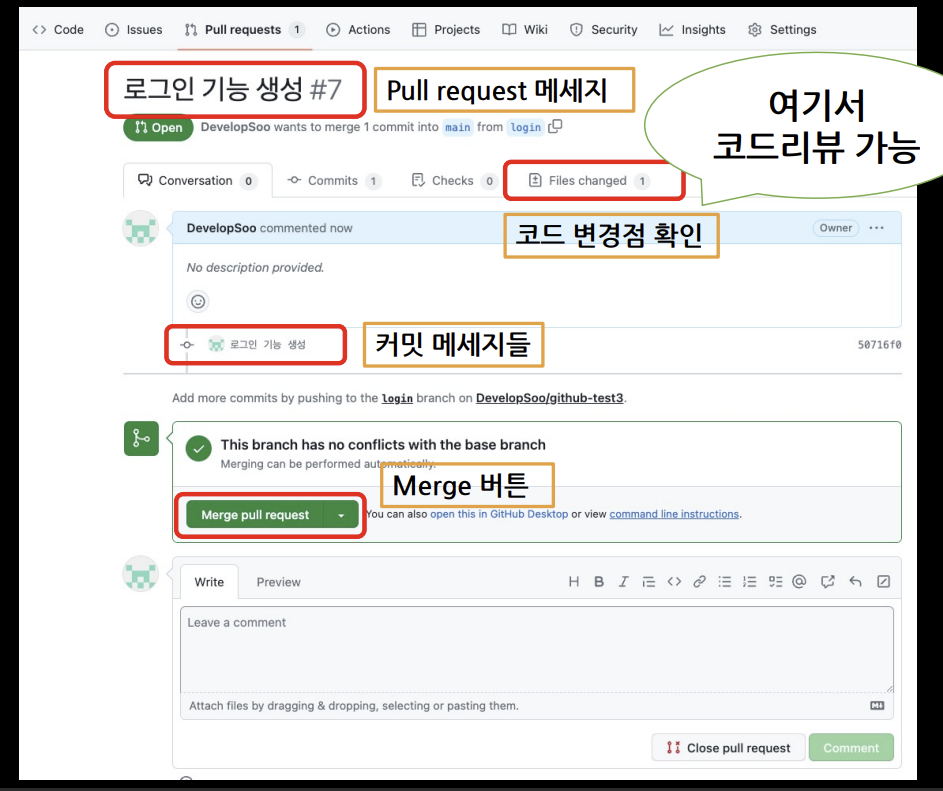The height and width of the screenshot is (791, 943).
Task: Add an emoji reaction with smiley icon
Action: click(x=198, y=301)
